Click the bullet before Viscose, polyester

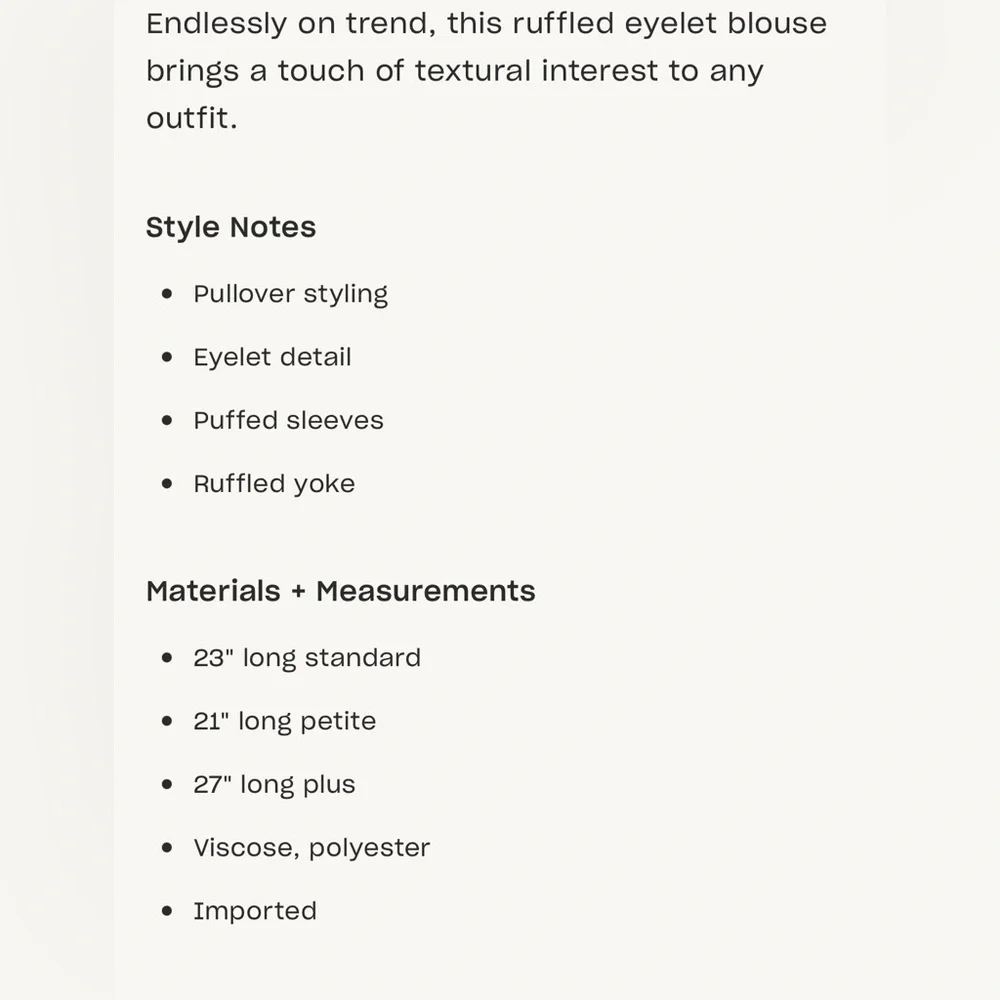pyautogui.click(x=167, y=848)
